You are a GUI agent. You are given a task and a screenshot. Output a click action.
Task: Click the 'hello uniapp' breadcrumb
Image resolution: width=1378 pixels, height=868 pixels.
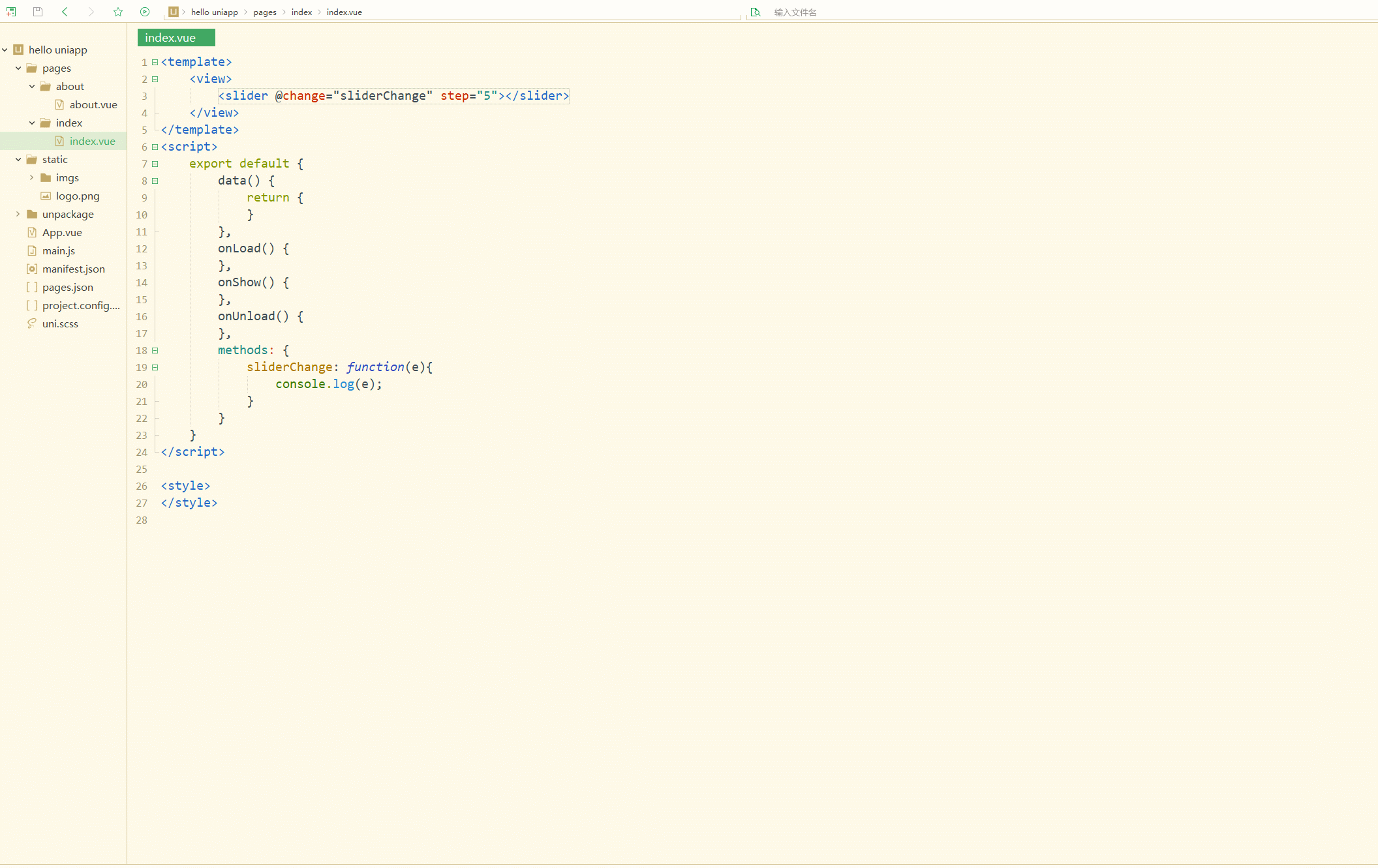tap(215, 12)
